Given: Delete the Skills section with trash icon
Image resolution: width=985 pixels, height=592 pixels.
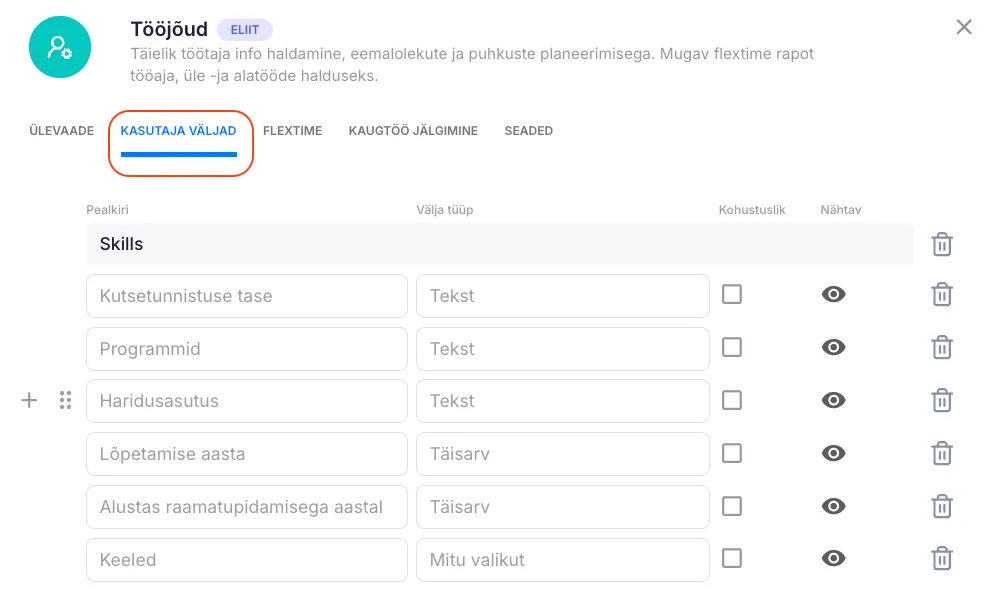Looking at the screenshot, I should [941, 245].
